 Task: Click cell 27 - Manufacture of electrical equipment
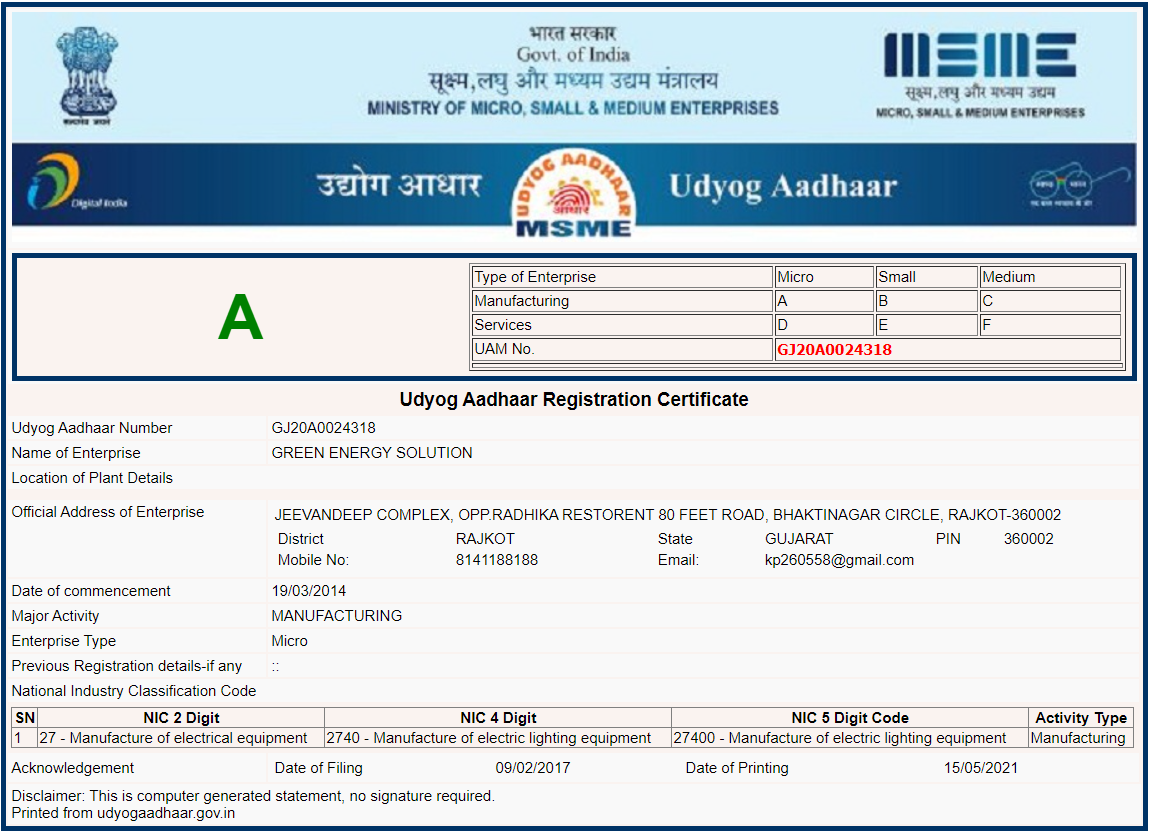coord(180,737)
